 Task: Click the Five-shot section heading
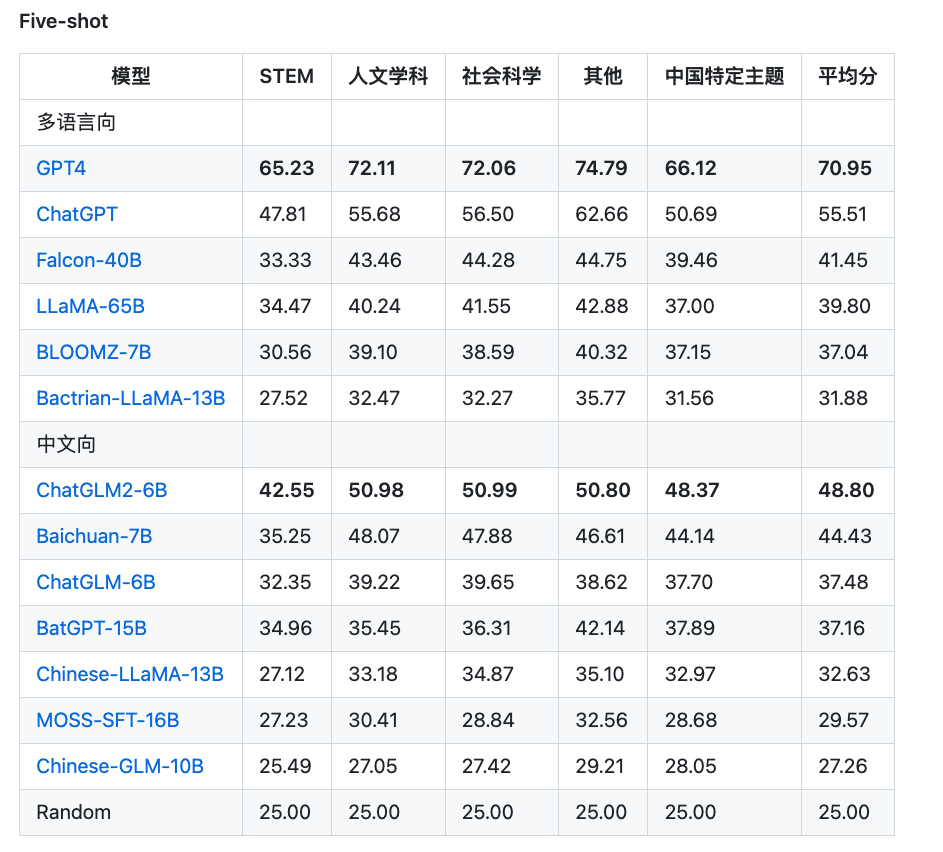(62, 21)
